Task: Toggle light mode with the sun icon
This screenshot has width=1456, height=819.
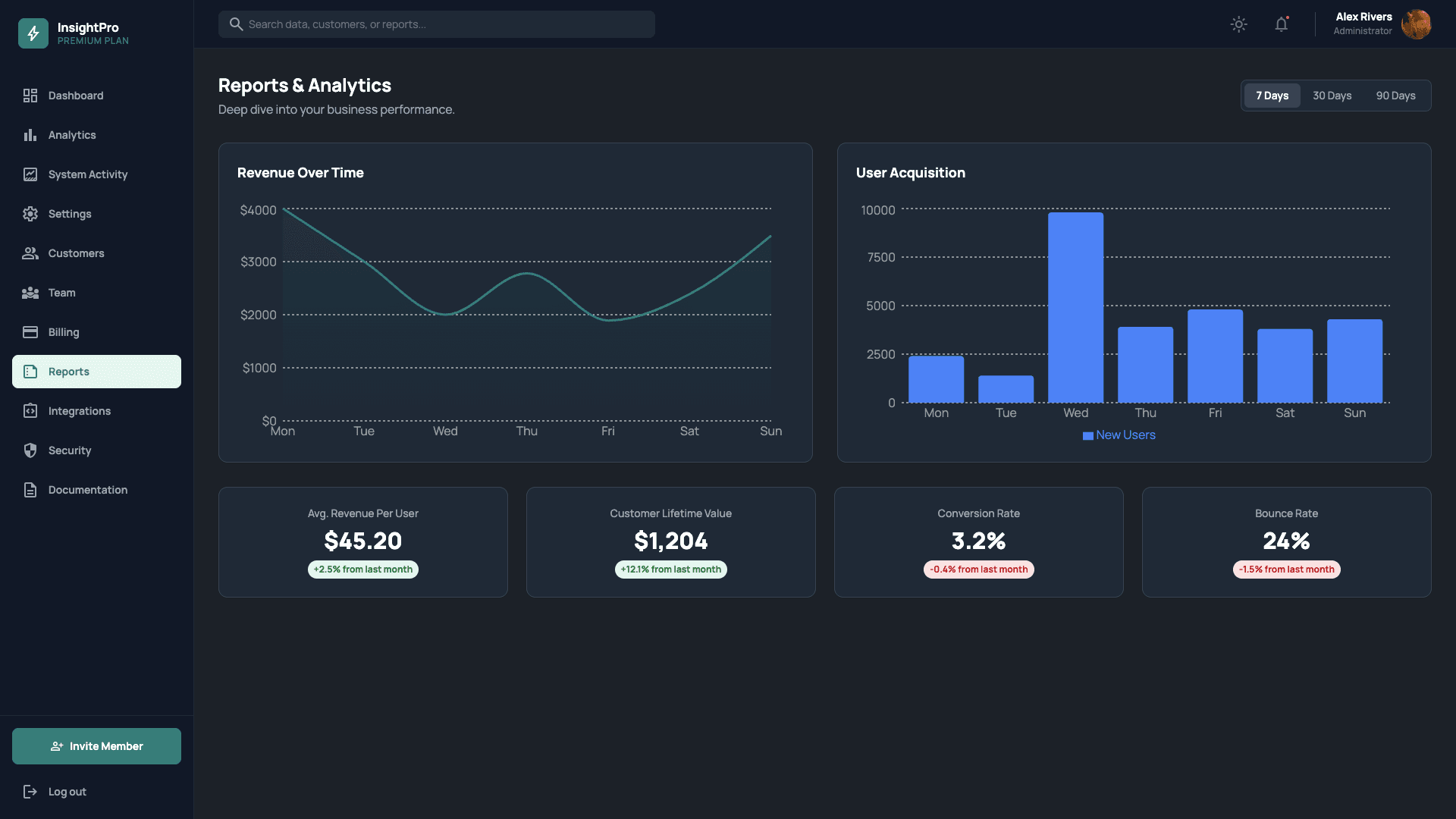Action: point(1238,24)
